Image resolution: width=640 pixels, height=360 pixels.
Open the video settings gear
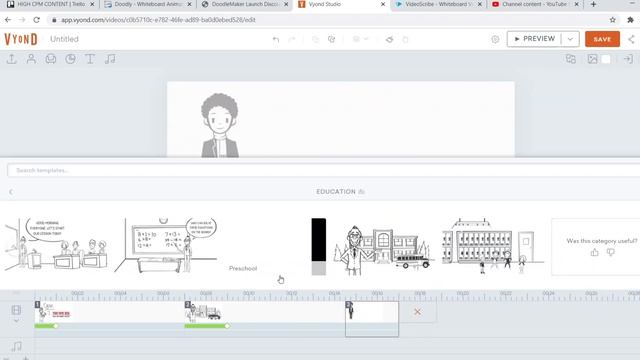pos(495,40)
